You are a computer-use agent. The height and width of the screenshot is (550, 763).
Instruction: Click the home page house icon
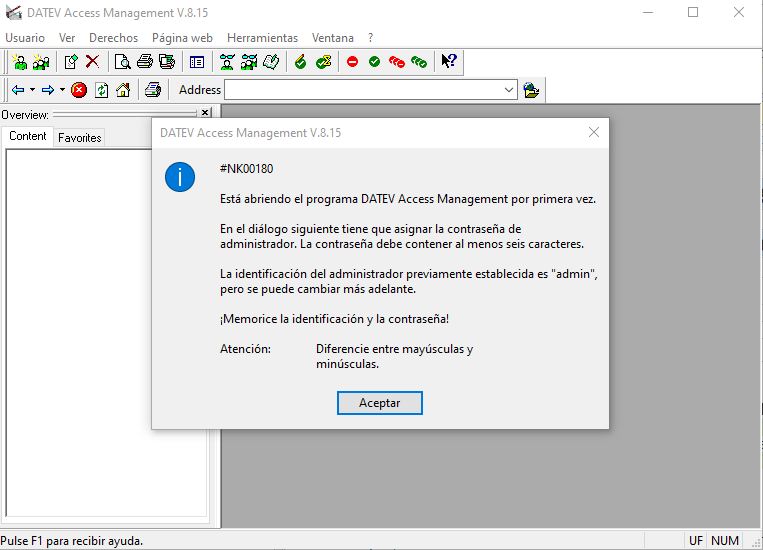[123, 90]
